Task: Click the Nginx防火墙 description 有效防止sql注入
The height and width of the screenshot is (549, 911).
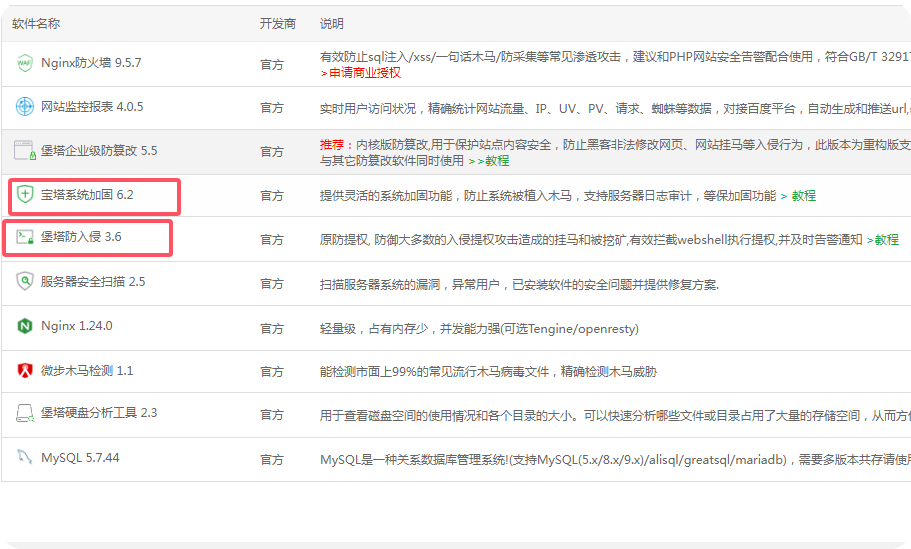Action: click(x=615, y=57)
